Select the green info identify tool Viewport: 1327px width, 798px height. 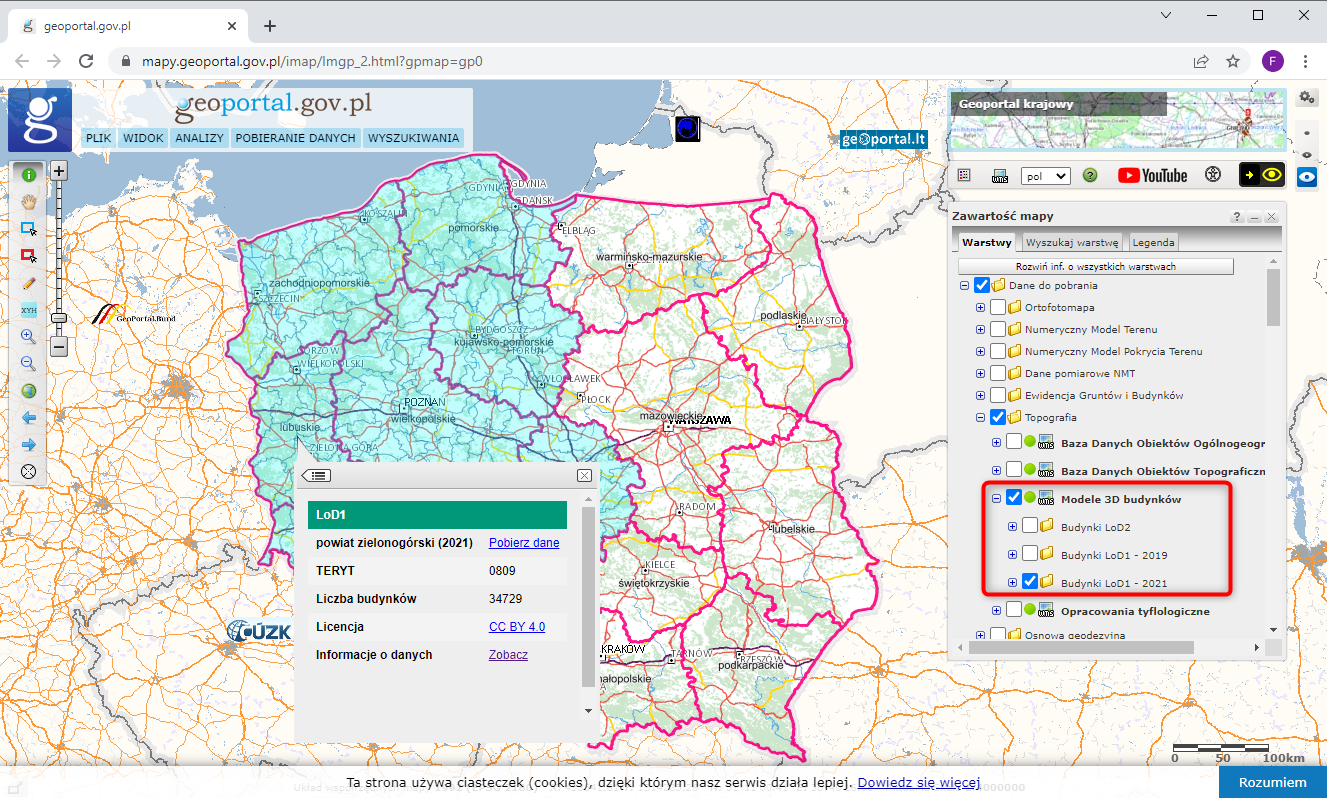pos(29,174)
